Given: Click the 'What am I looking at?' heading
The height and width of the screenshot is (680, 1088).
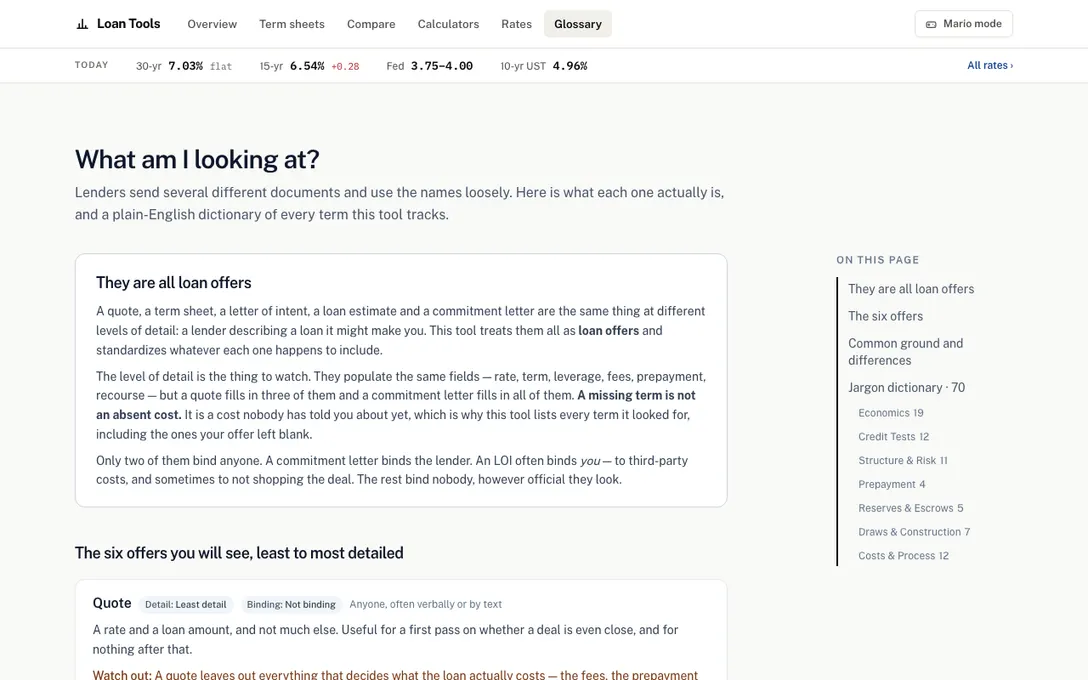Looking at the screenshot, I should point(197,160).
